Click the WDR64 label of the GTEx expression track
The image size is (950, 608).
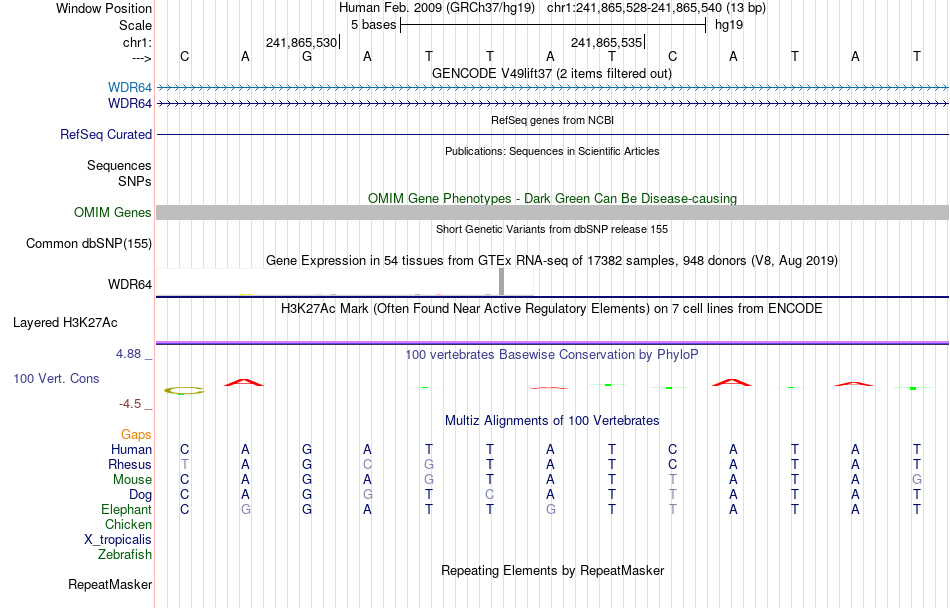click(130, 284)
